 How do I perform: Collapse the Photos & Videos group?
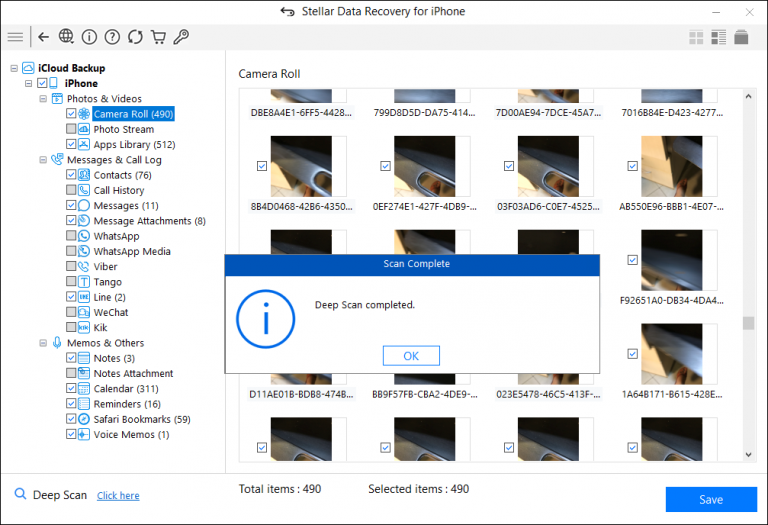click(43, 99)
